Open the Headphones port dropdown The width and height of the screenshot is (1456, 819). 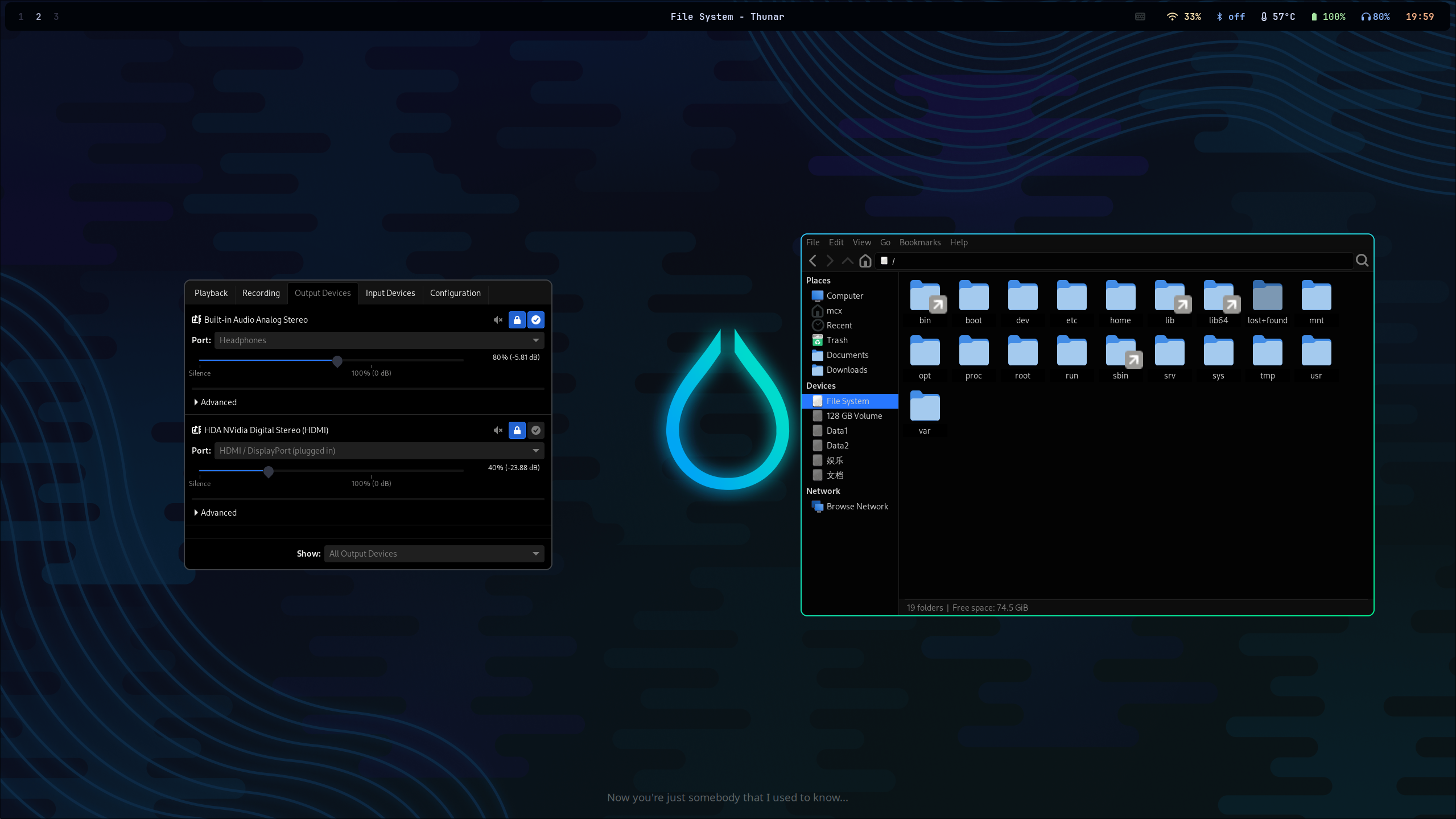coord(378,340)
